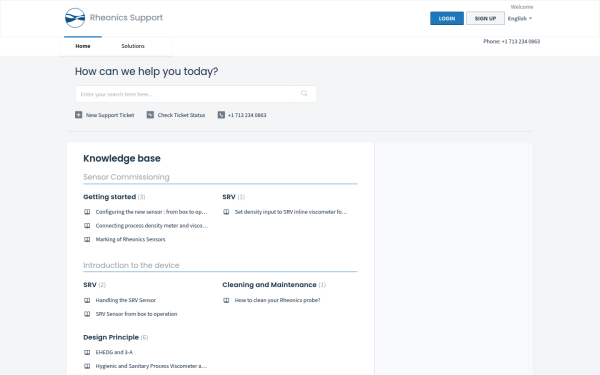Switch to the Home tab
This screenshot has width=600, height=375.
(83, 46)
